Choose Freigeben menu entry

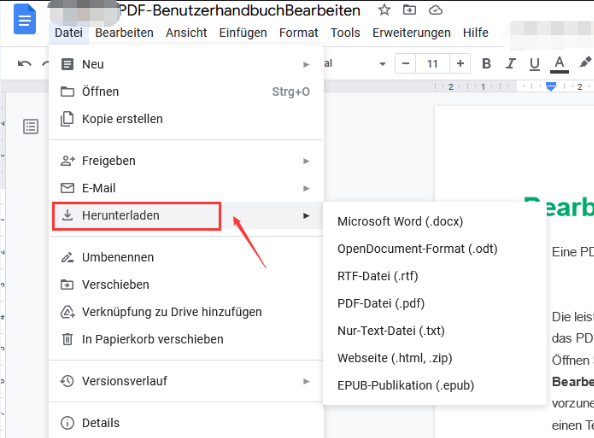(x=186, y=161)
